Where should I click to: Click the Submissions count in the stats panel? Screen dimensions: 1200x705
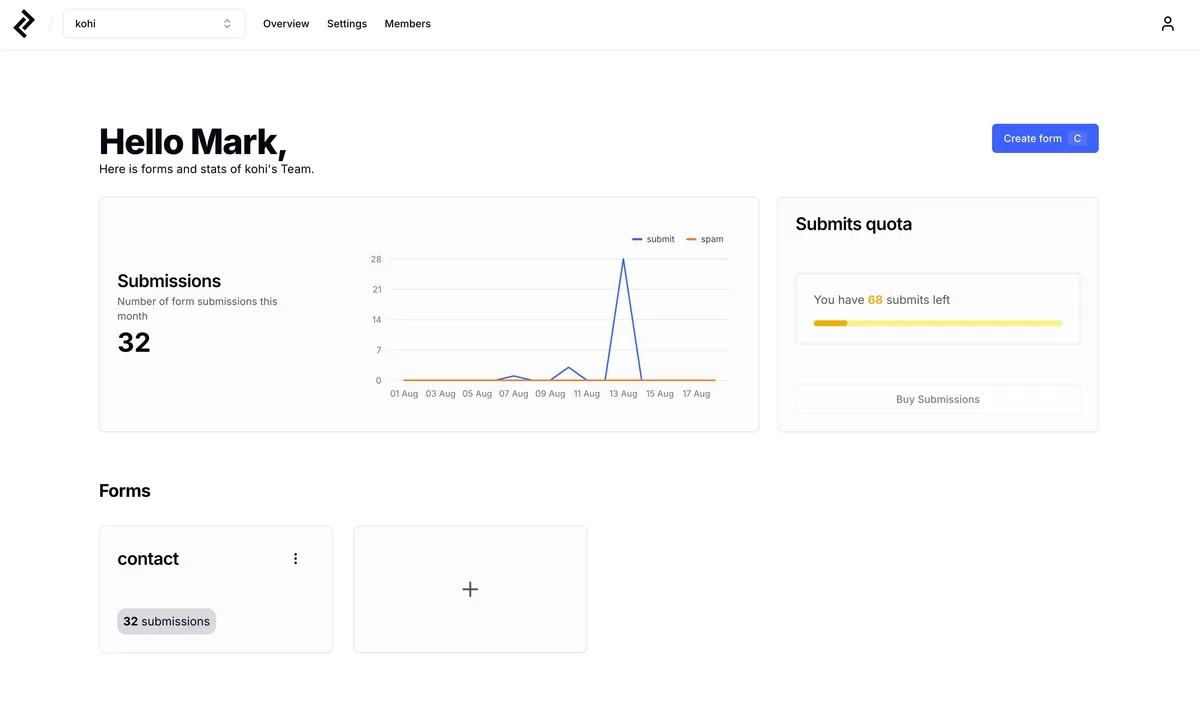coord(134,341)
